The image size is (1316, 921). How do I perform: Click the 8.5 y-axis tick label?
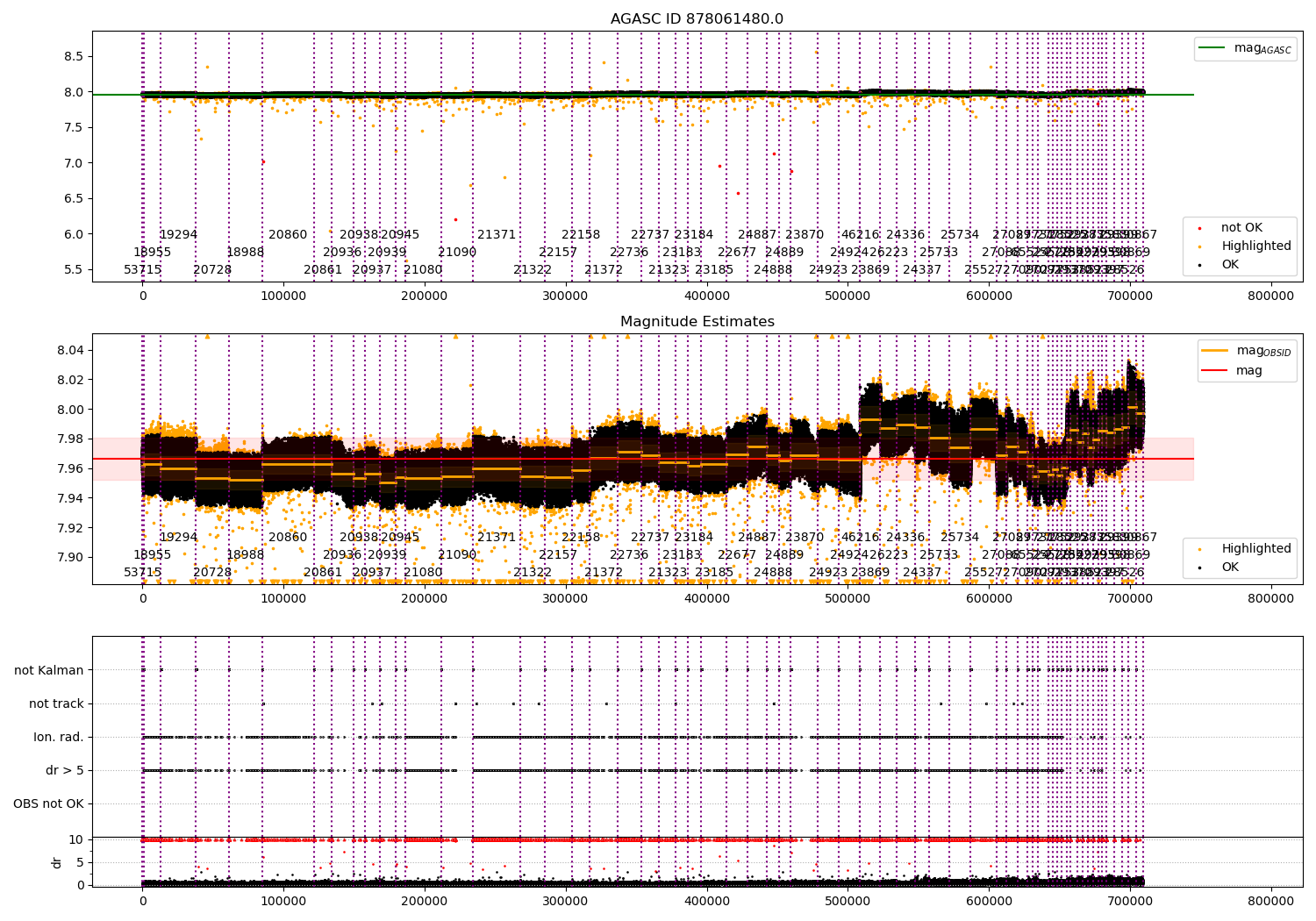tap(73, 56)
